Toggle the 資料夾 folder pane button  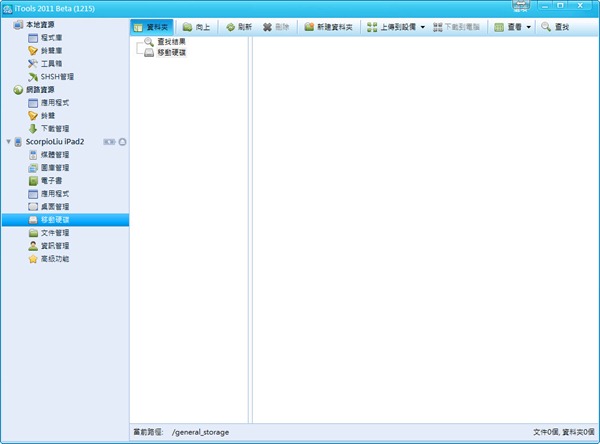point(152,27)
